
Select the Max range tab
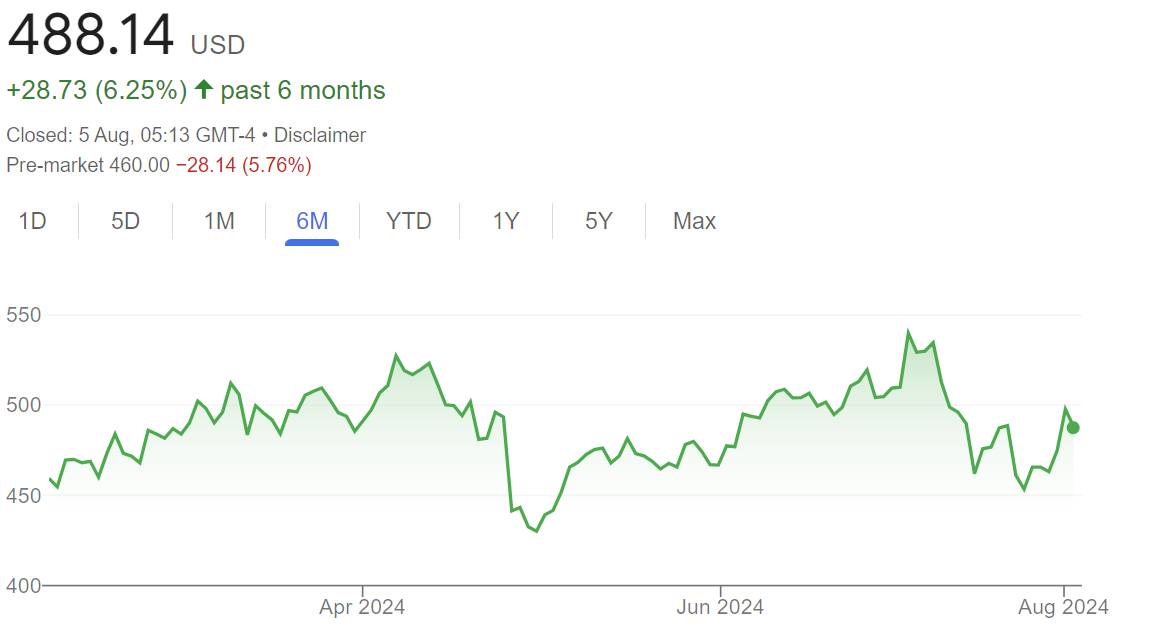[x=694, y=221]
